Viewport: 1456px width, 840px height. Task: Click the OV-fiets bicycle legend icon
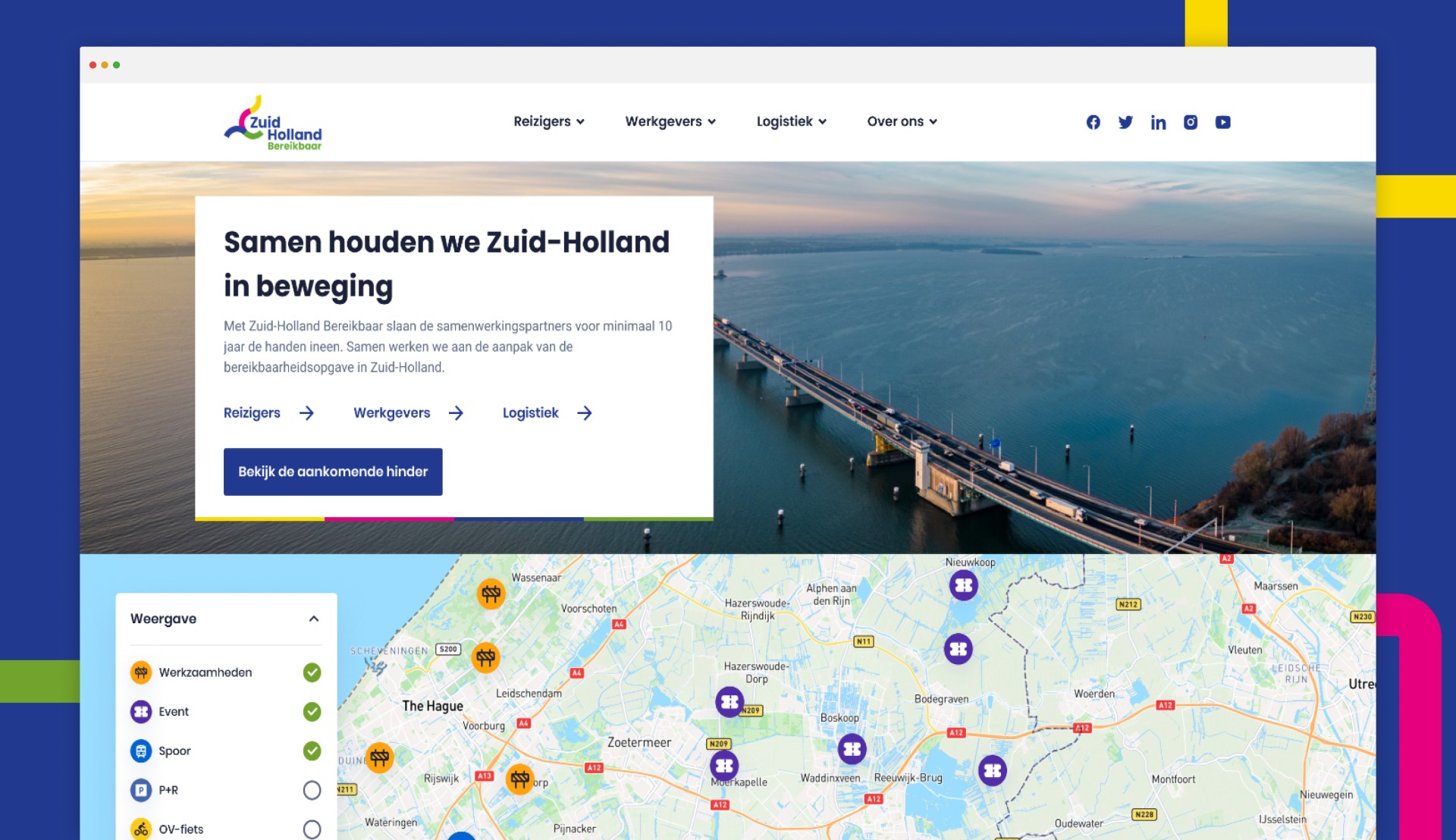click(140, 829)
